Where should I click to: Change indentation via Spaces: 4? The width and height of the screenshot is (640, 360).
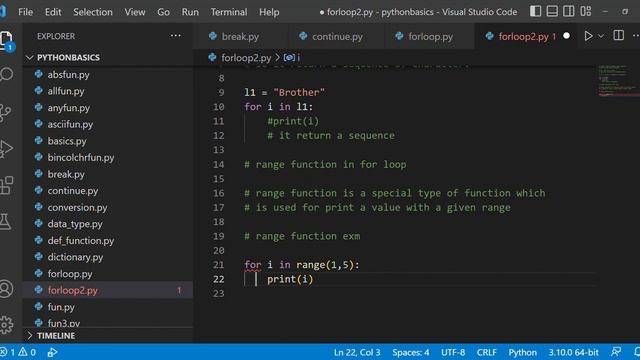411,352
